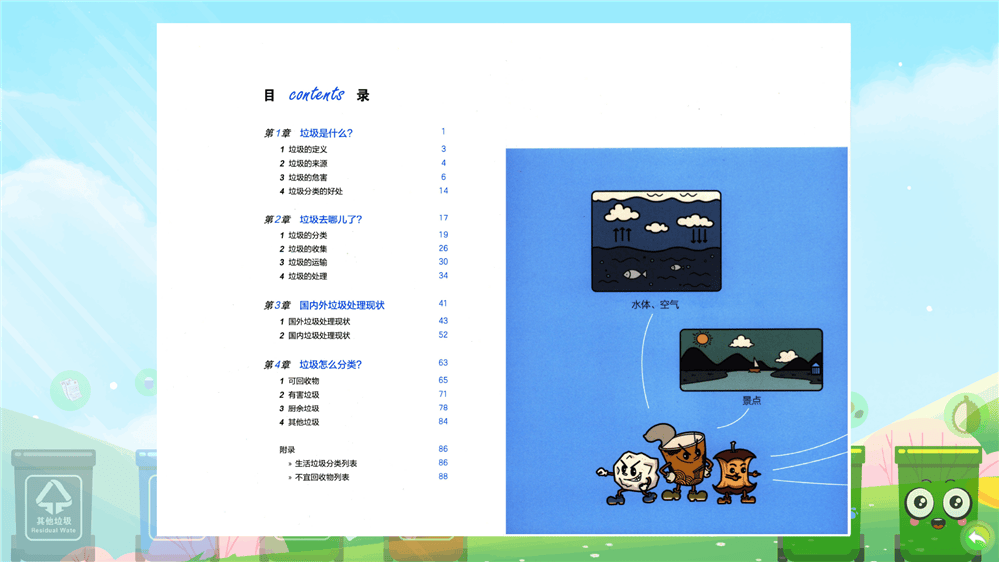Click the paper cup character
999x562 pixels.
click(x=682, y=465)
